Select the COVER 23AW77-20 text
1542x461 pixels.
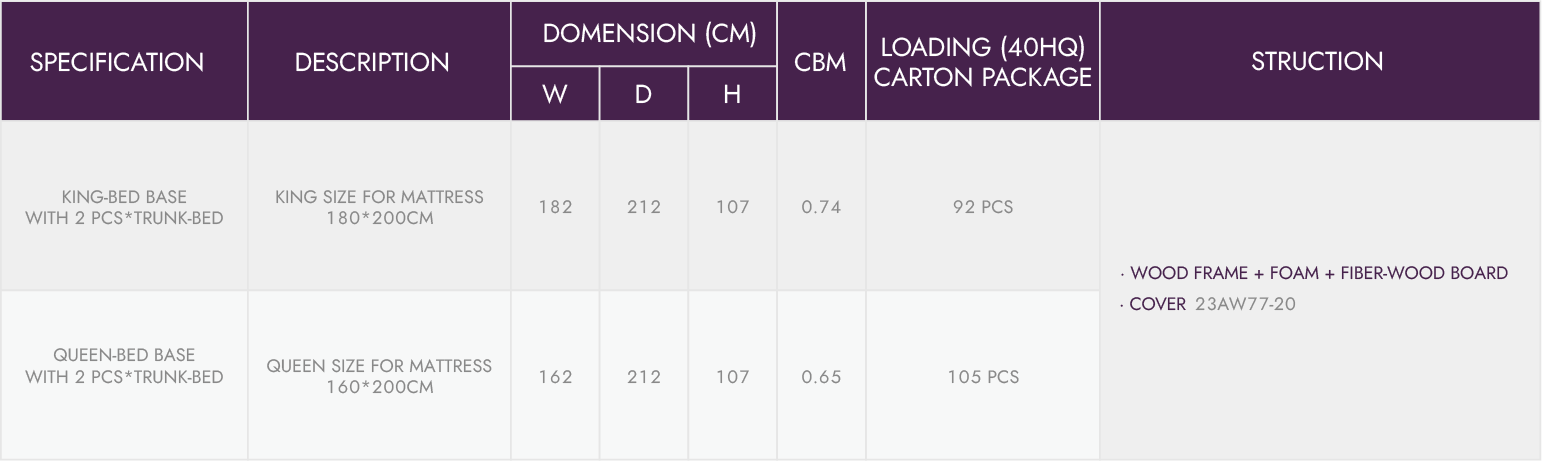1208,304
